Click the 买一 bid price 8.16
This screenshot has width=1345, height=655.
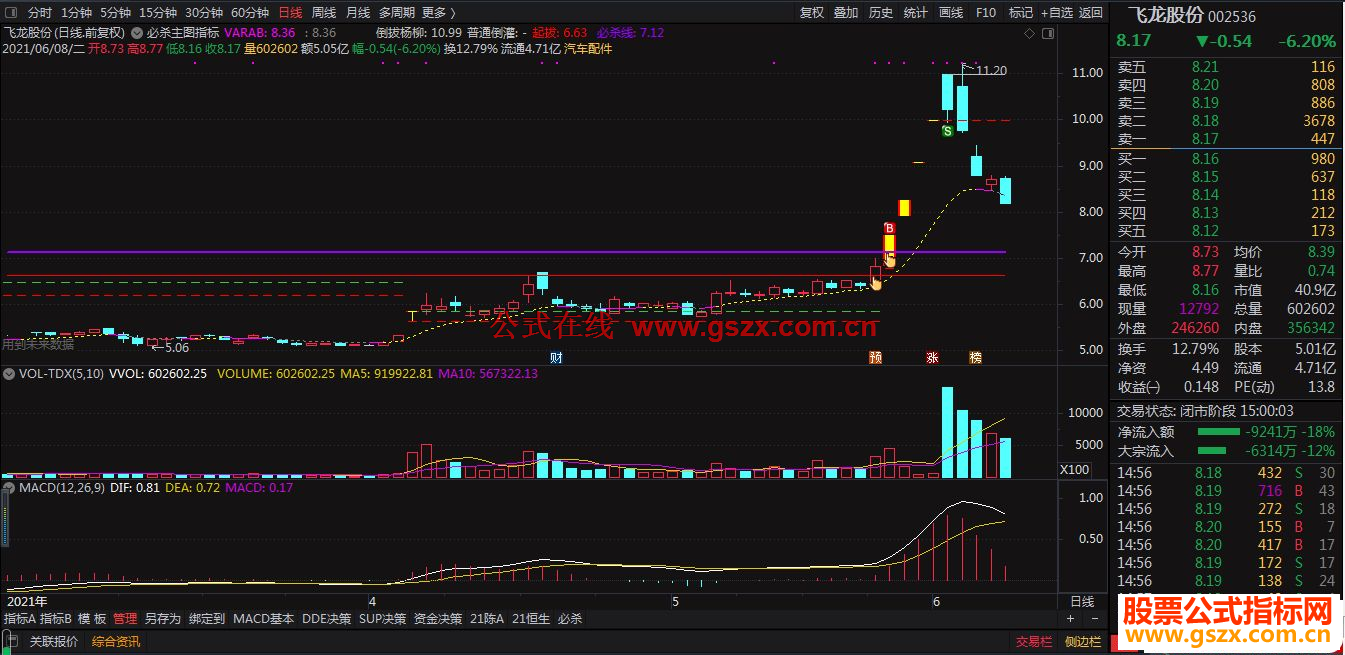1206,159
